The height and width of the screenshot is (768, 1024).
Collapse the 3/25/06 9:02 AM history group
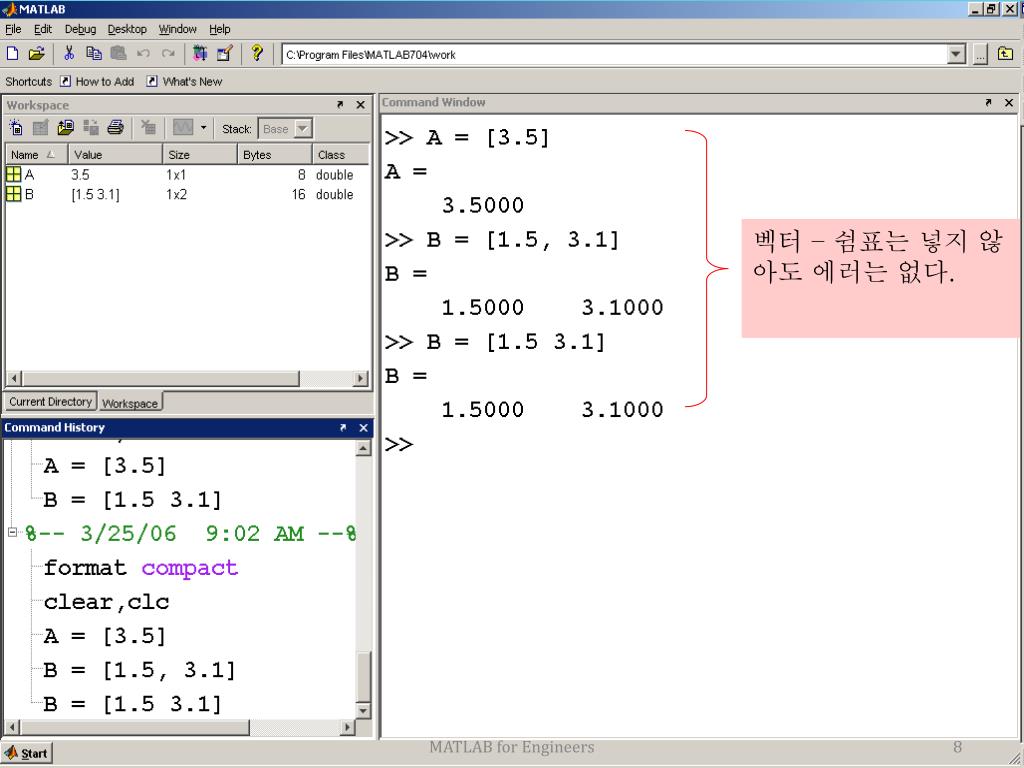12,532
